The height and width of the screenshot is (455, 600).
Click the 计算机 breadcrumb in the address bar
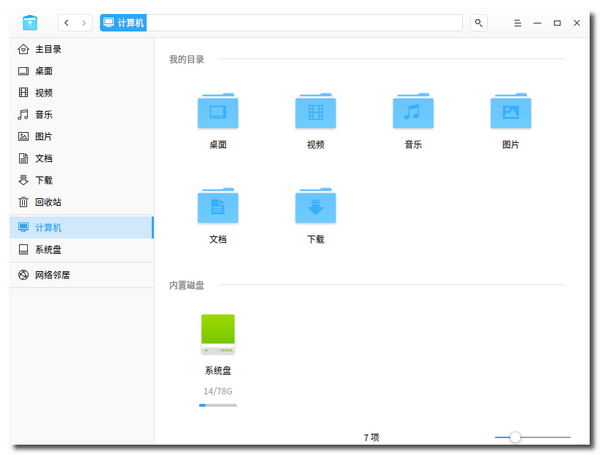[x=123, y=23]
